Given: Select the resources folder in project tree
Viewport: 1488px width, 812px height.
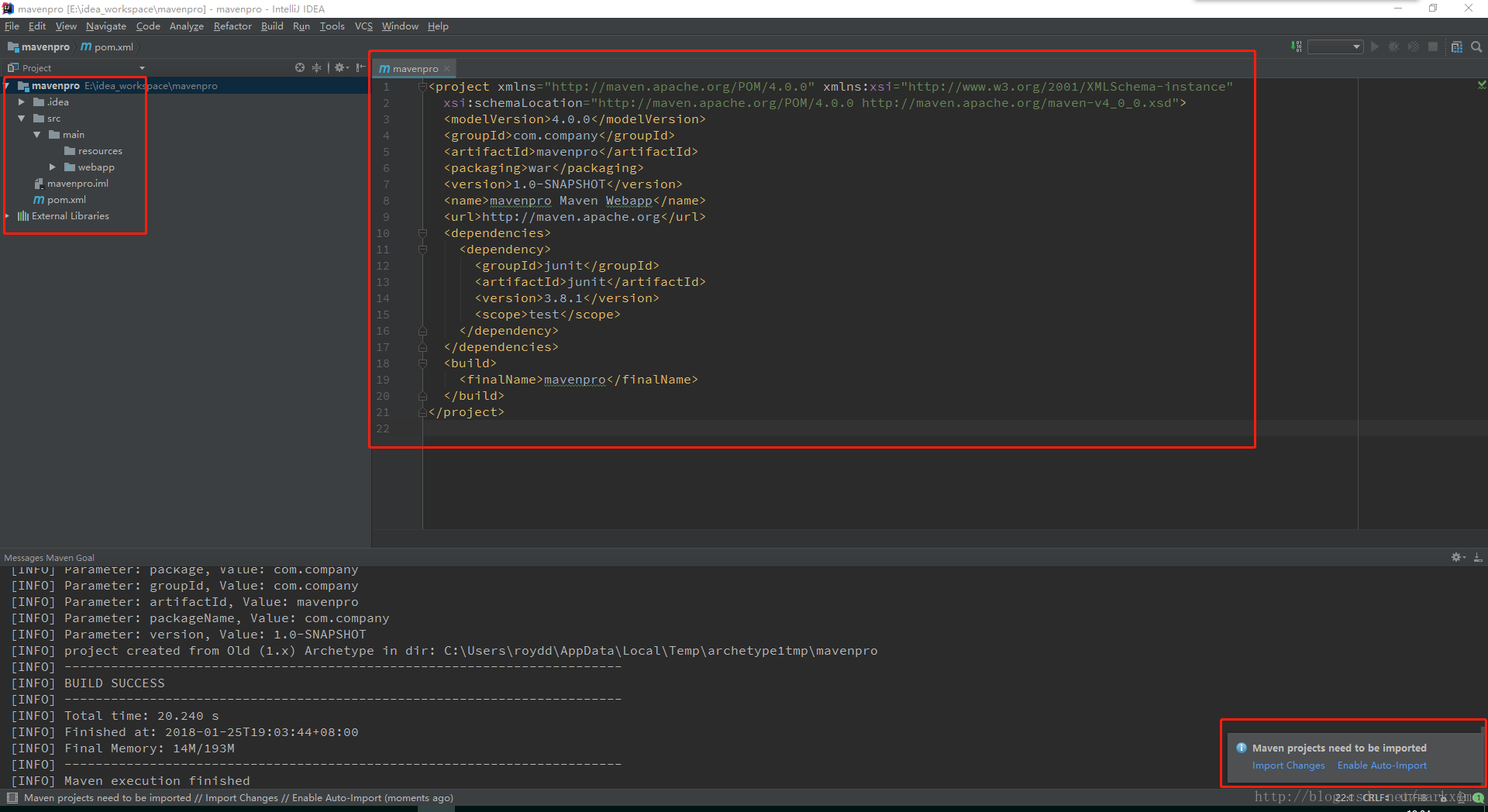Looking at the screenshot, I should tap(93, 151).
